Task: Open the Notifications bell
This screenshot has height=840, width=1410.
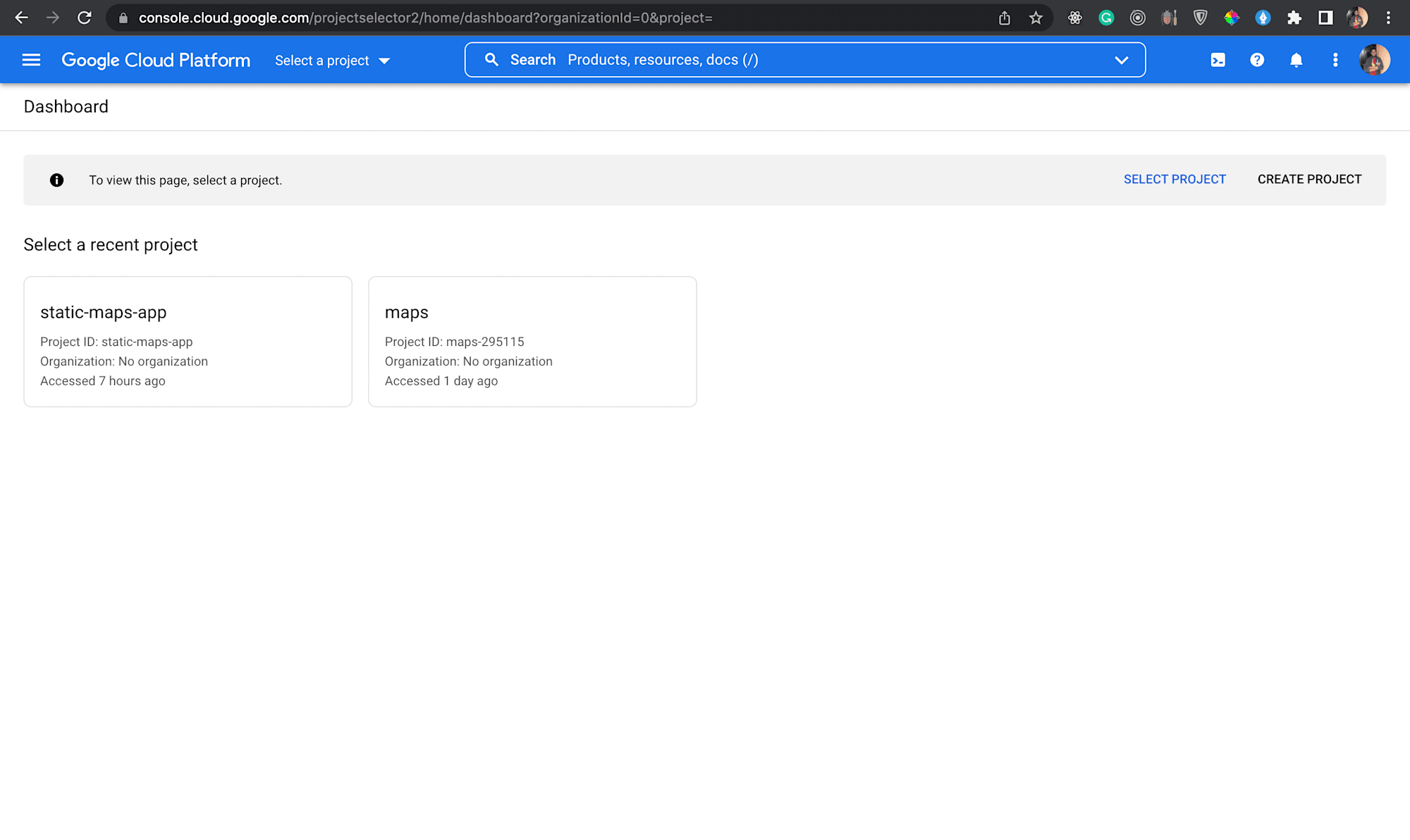Action: click(x=1296, y=60)
